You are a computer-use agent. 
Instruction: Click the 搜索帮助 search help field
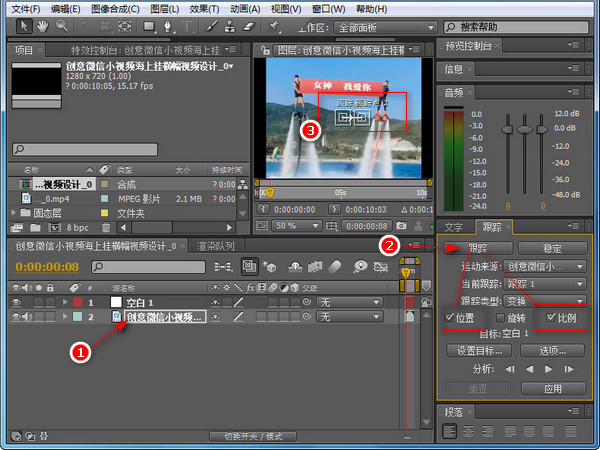pyautogui.click(x=516, y=27)
